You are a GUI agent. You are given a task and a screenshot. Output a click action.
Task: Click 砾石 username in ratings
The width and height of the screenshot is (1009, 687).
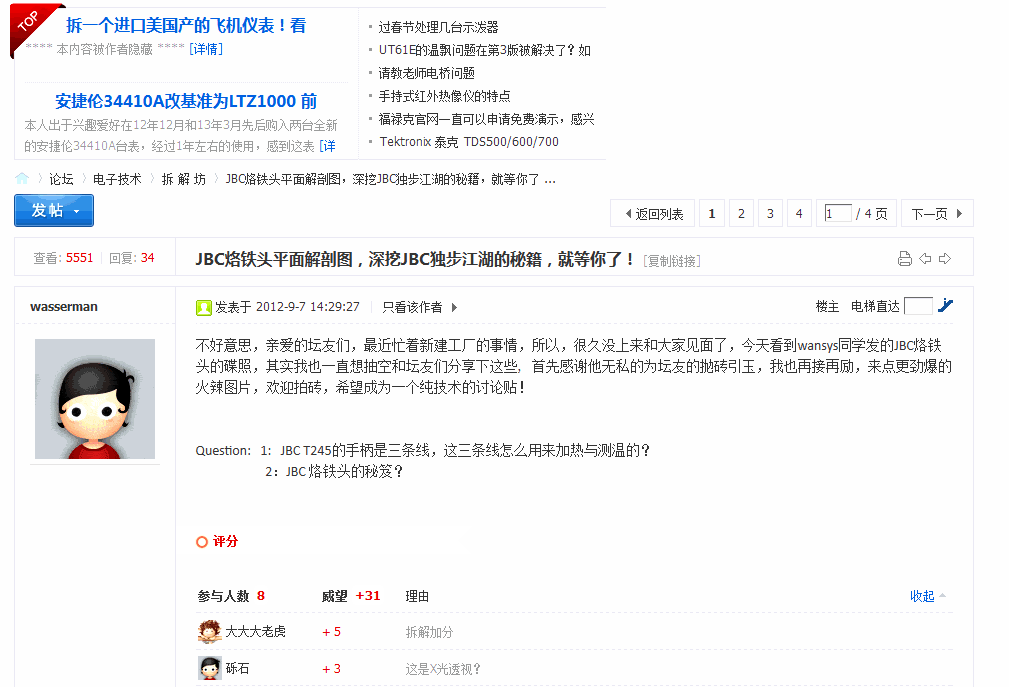[237, 668]
